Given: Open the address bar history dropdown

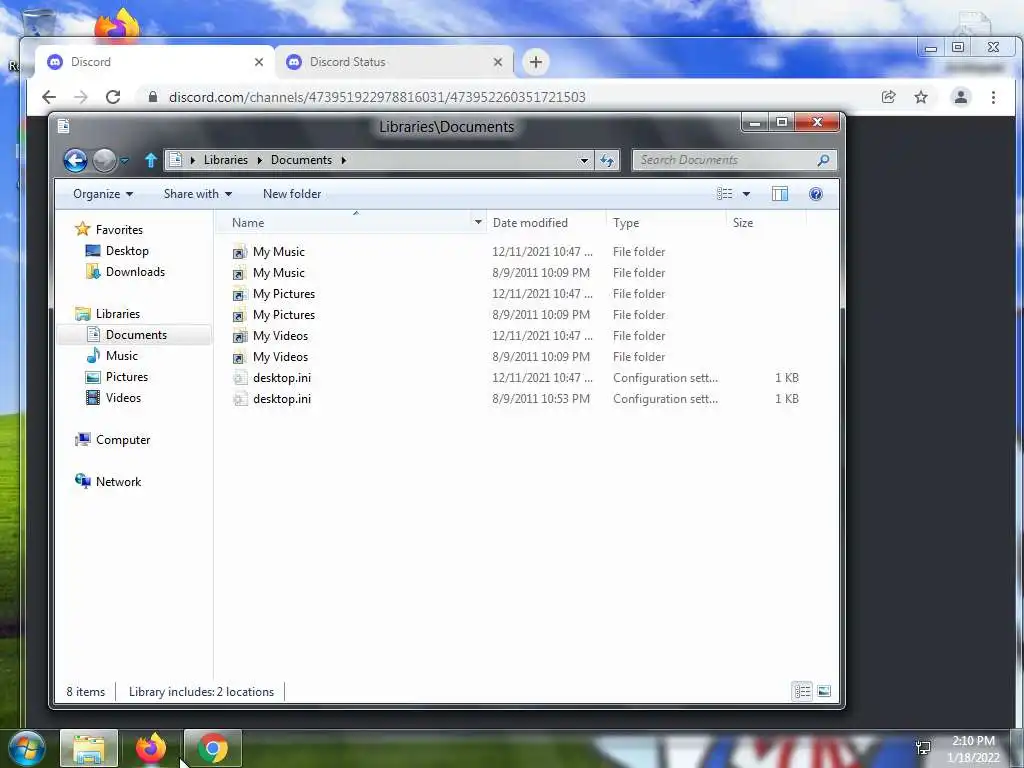Looking at the screenshot, I should point(584,160).
